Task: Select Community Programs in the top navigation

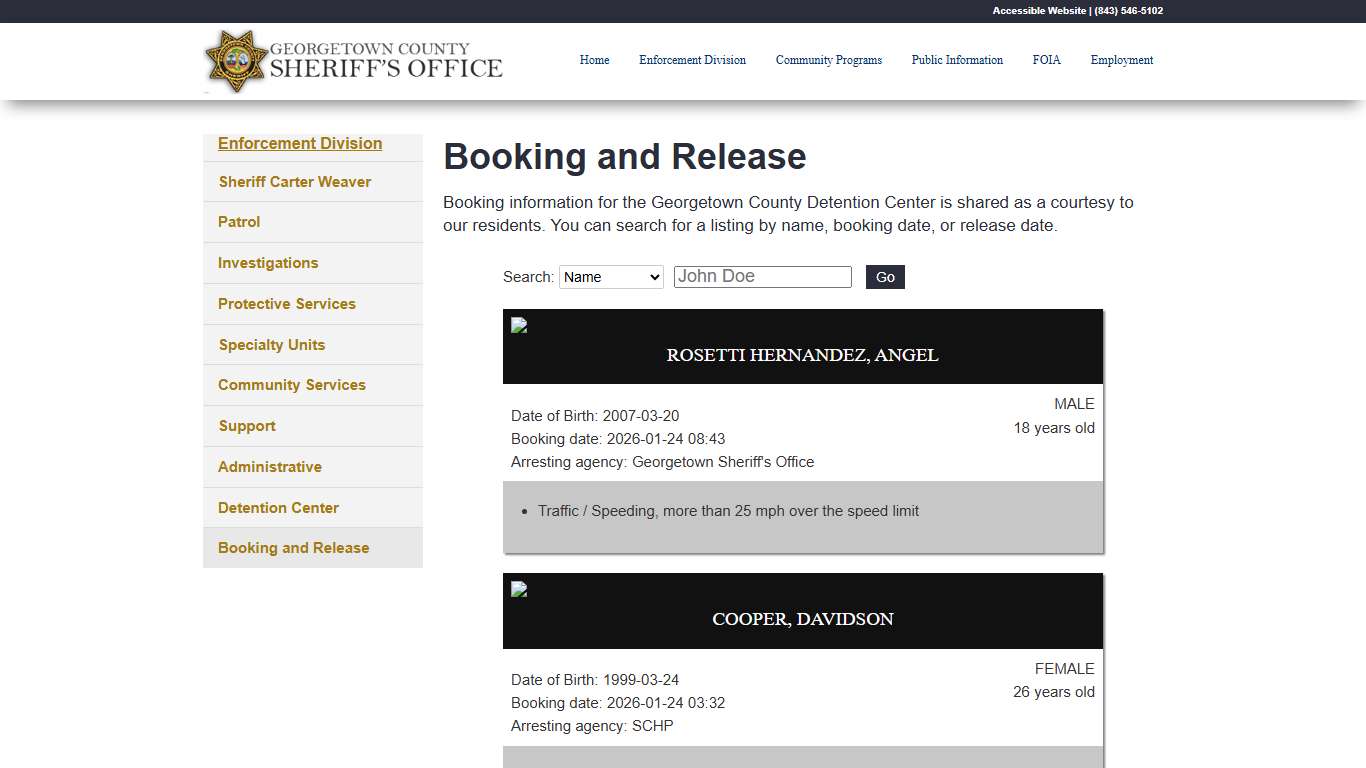Action: (x=828, y=60)
